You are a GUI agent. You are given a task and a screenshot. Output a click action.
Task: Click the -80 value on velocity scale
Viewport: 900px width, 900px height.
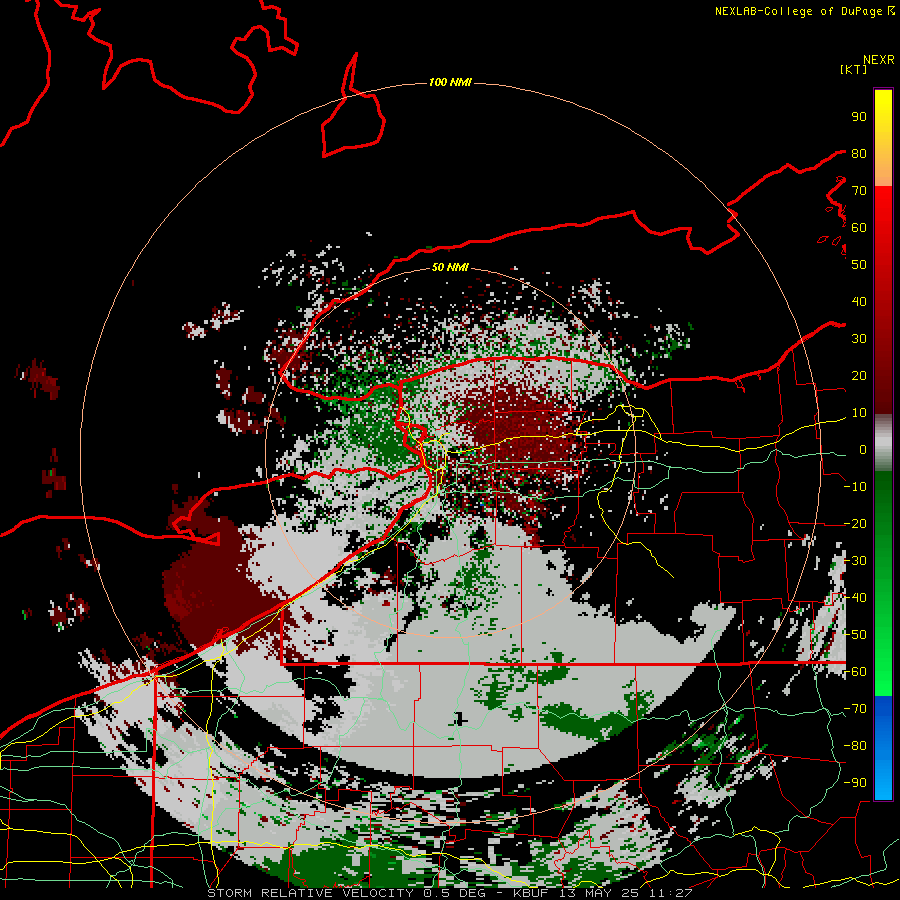pyautogui.click(x=855, y=746)
